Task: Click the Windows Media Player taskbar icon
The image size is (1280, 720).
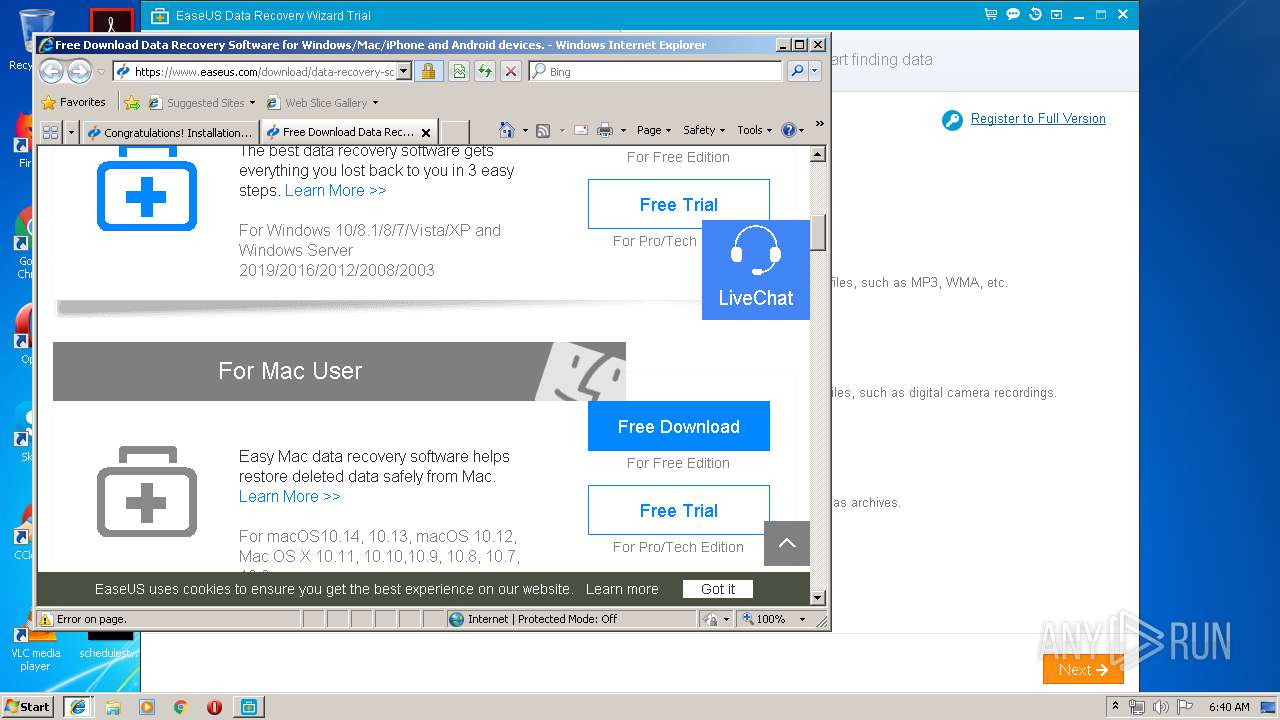Action: click(147, 707)
